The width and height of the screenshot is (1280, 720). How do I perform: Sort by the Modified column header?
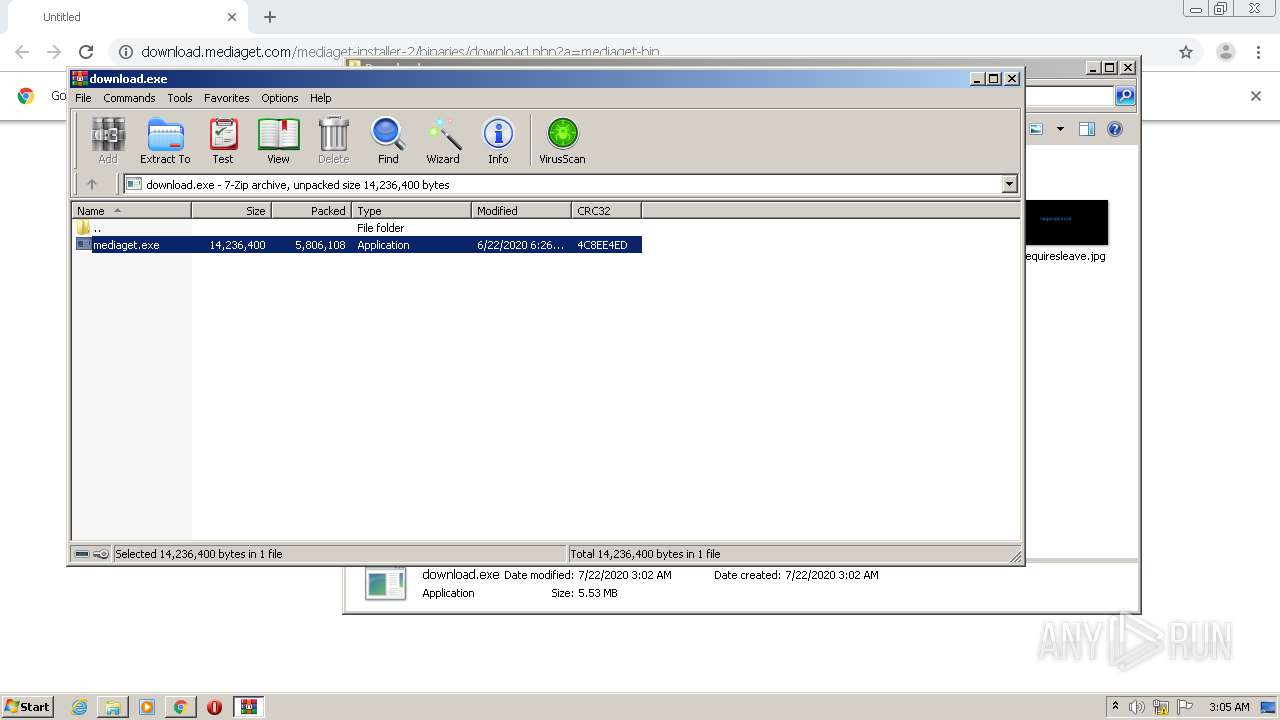521,210
